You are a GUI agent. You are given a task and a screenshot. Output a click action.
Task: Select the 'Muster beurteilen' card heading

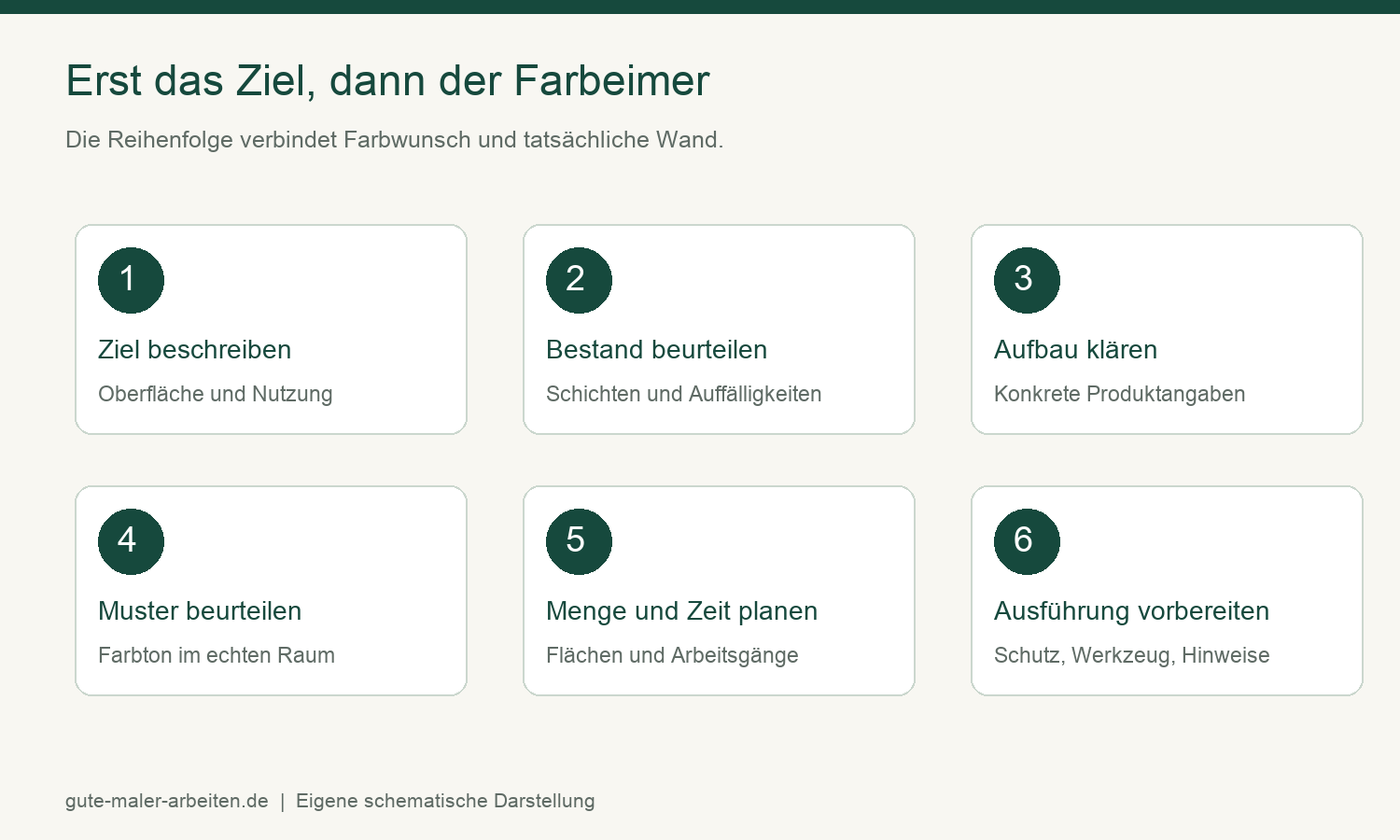coord(200,611)
